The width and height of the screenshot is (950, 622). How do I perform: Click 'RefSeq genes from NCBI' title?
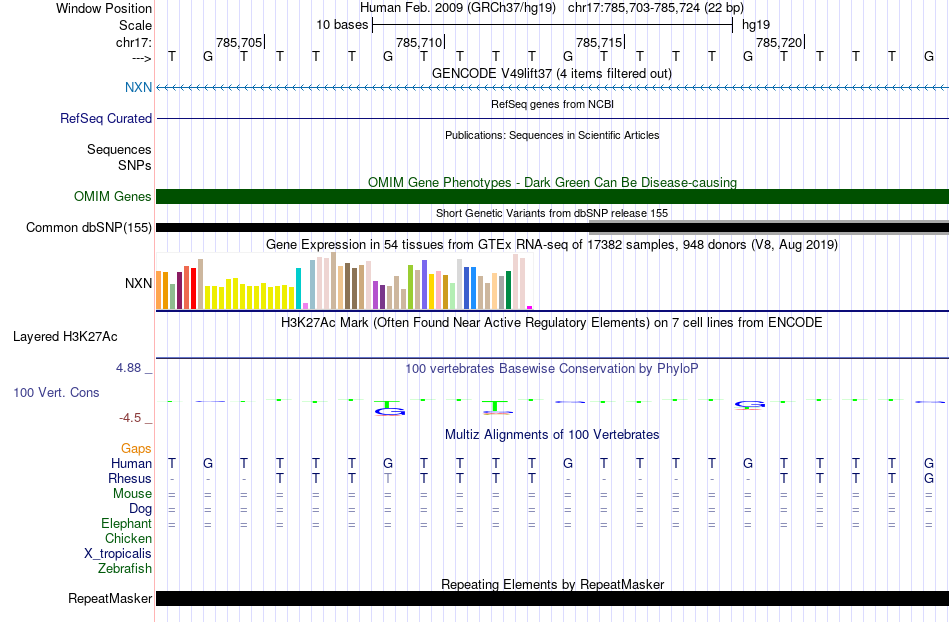[552, 104]
